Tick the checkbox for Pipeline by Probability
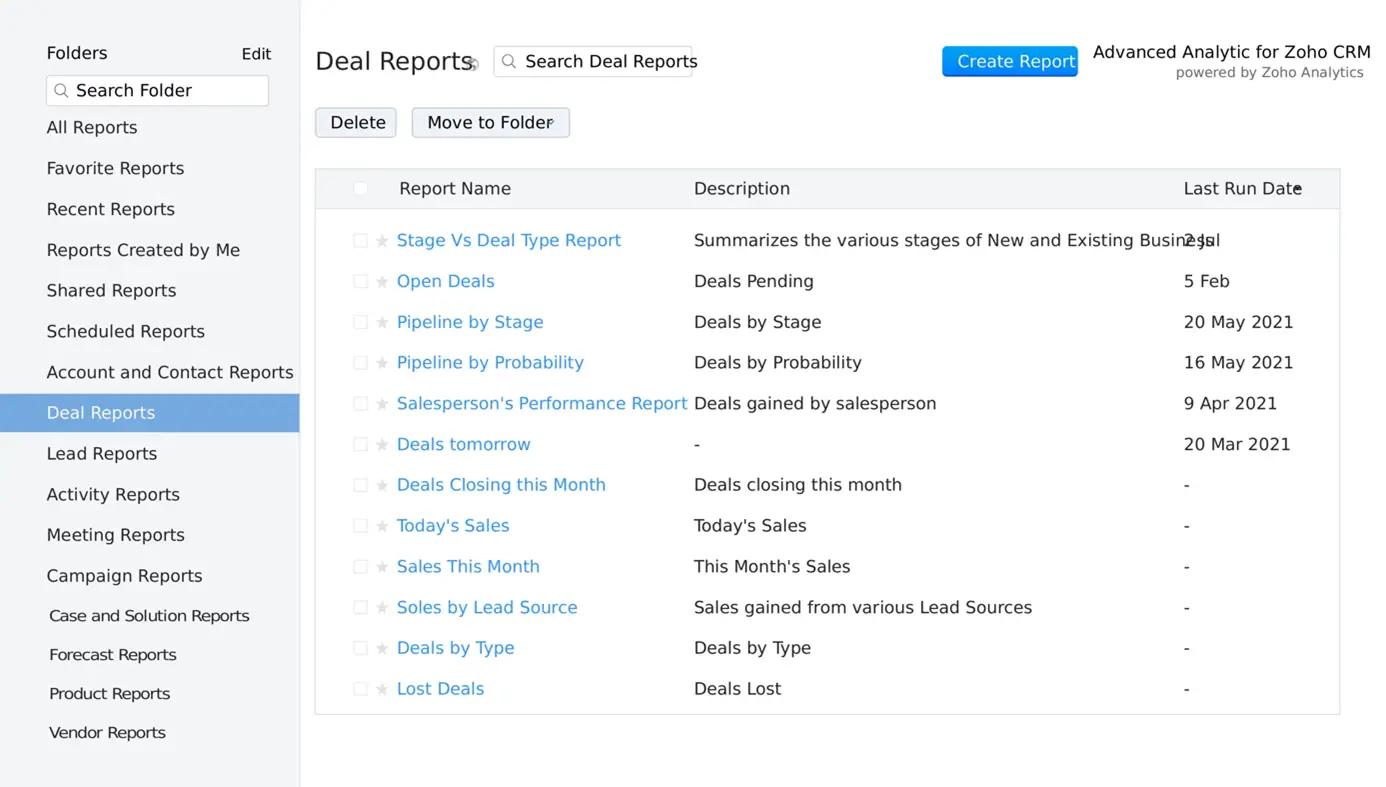 [x=360, y=363]
